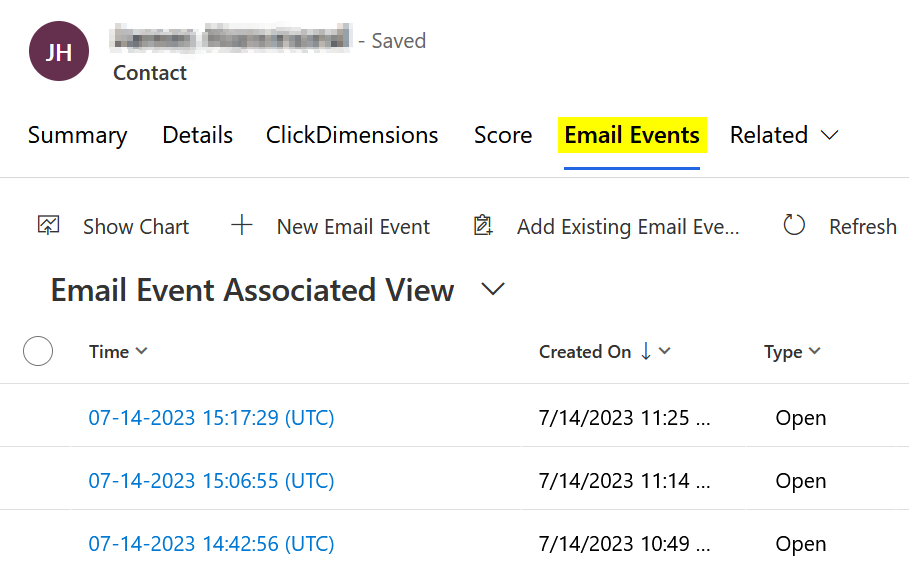Image resolution: width=909 pixels, height=568 pixels.
Task: Click the 7/14/2023 11:14 Created On cell
Action: (x=624, y=481)
